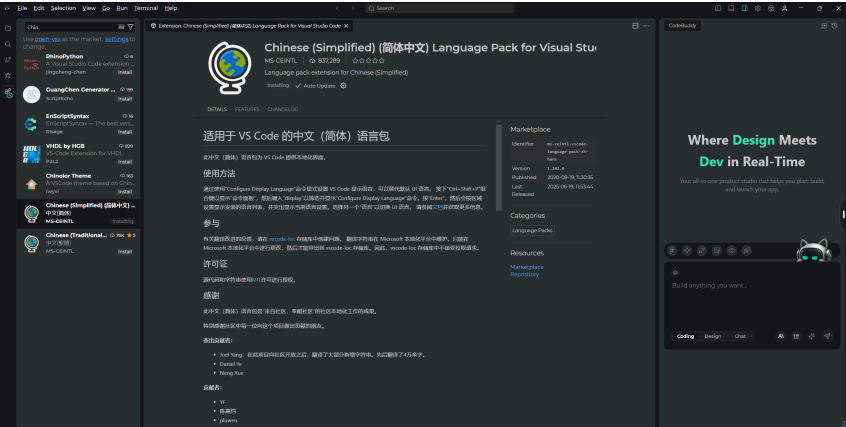Toggle primary sidebar visibility in title bar
The height and width of the screenshot is (427, 846).
pyautogui.click(x=717, y=8)
